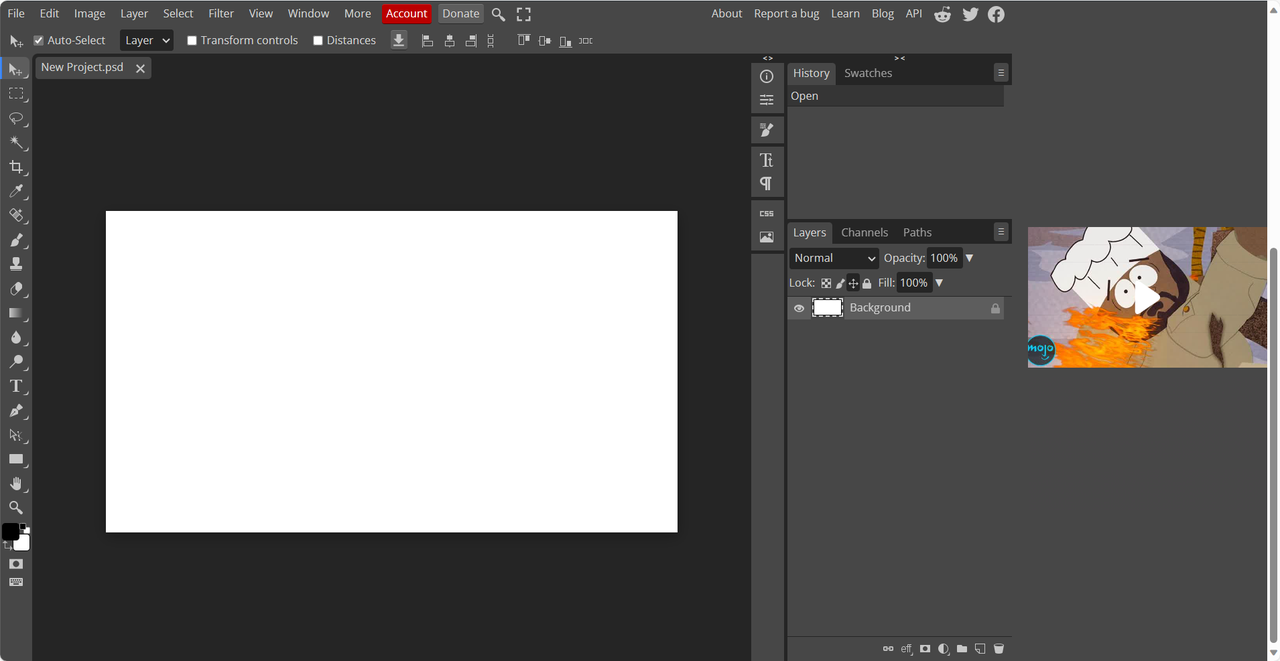Screen dimensions: 1280x661
Task: Open the Layer/Group auto-select dropdown
Action: click(147, 41)
